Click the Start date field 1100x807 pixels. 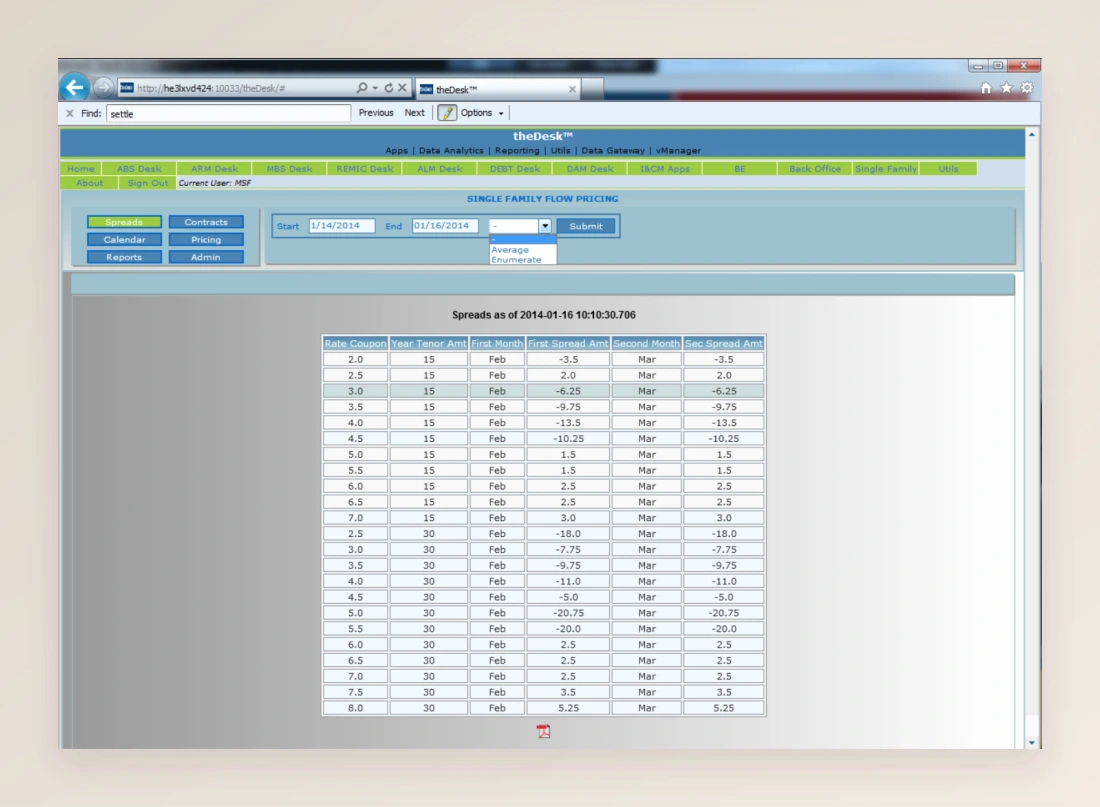(342, 226)
